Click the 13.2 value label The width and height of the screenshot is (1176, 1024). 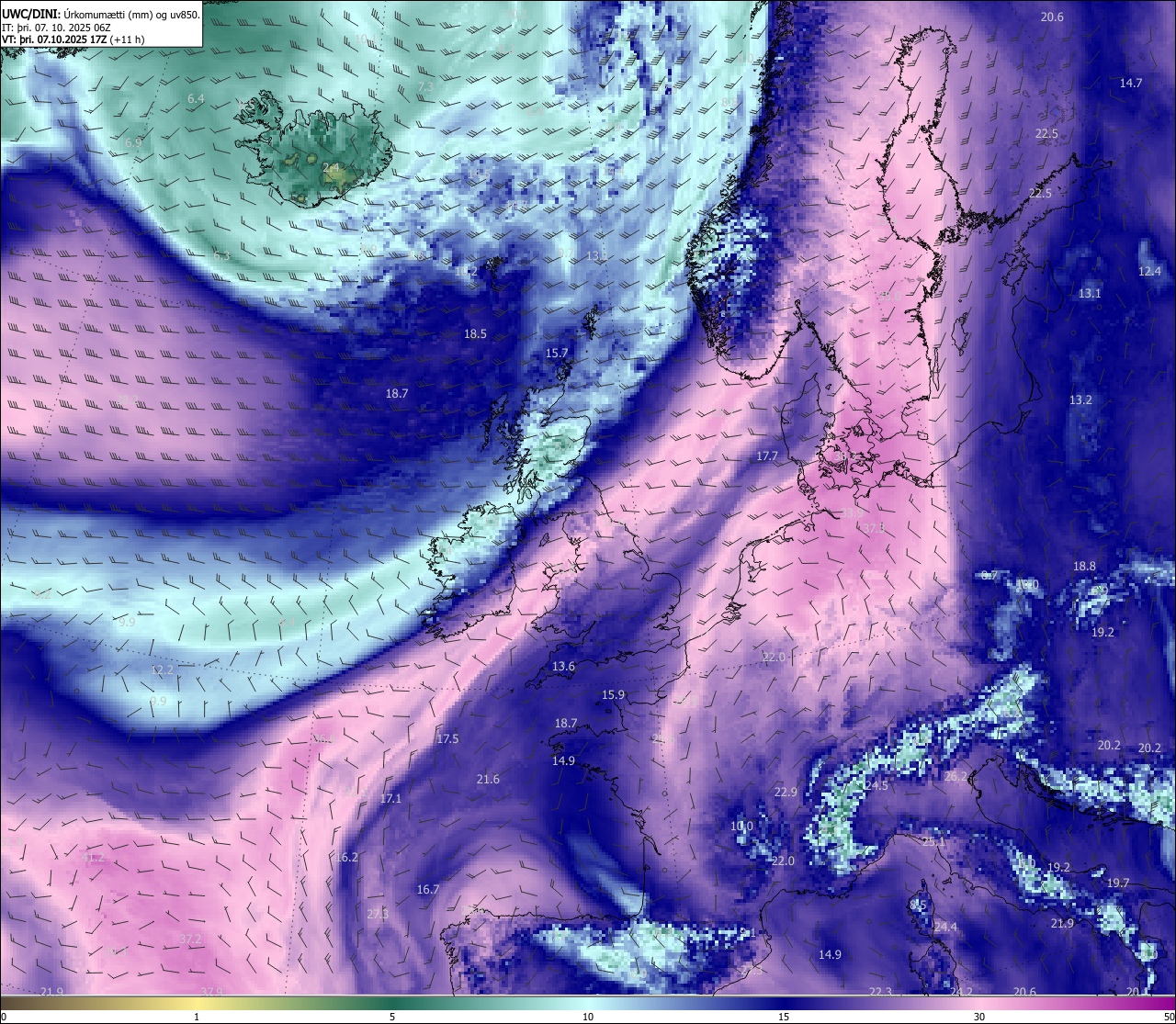pos(1080,399)
